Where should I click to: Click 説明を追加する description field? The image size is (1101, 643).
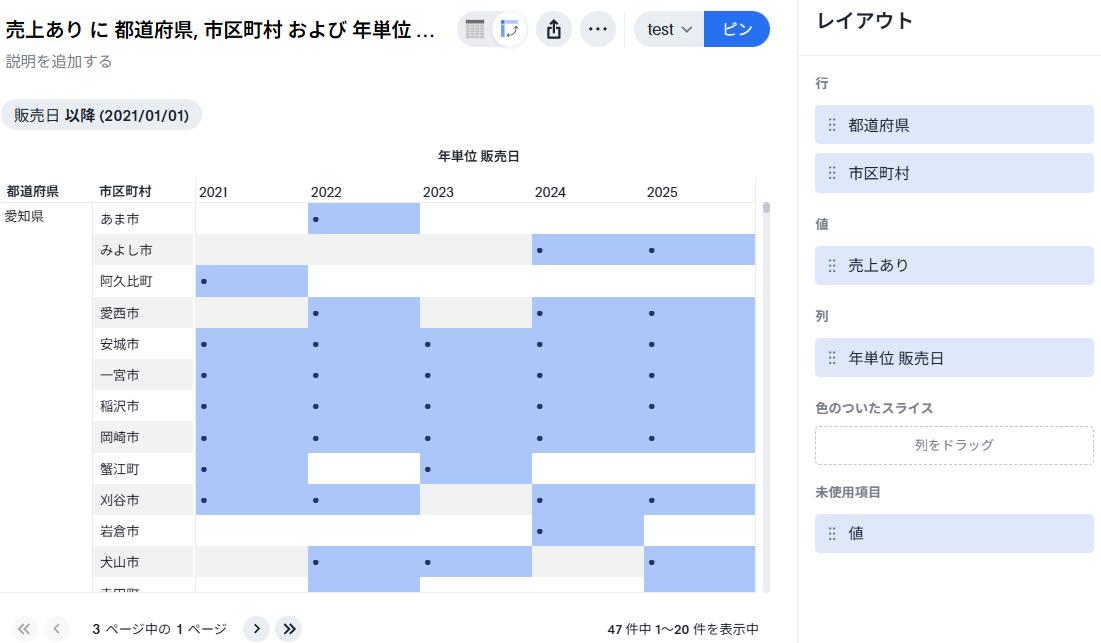(x=59, y=62)
